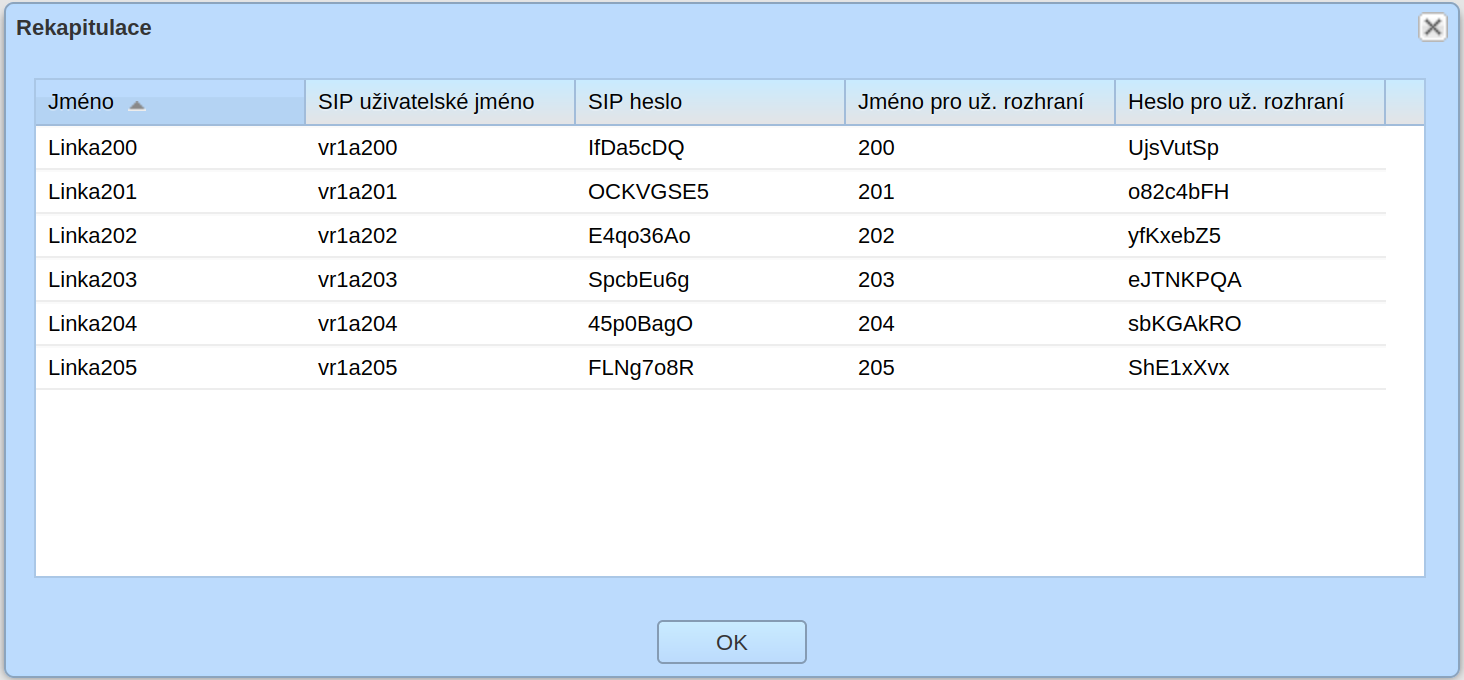Select the Linka201 row name
The height and width of the screenshot is (680, 1464).
click(x=93, y=192)
